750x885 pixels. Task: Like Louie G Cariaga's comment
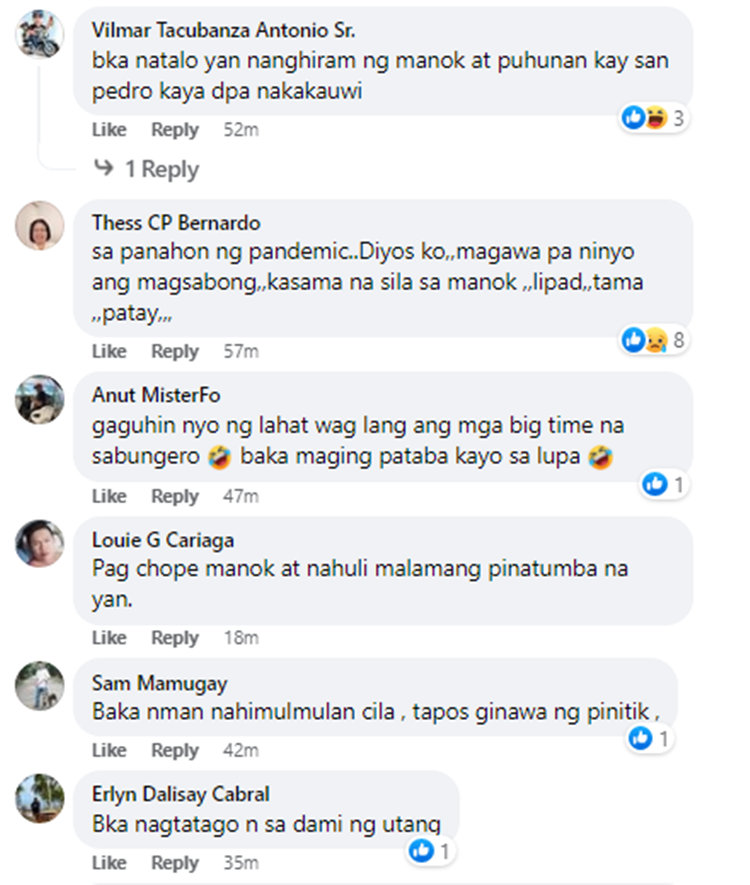pos(109,637)
